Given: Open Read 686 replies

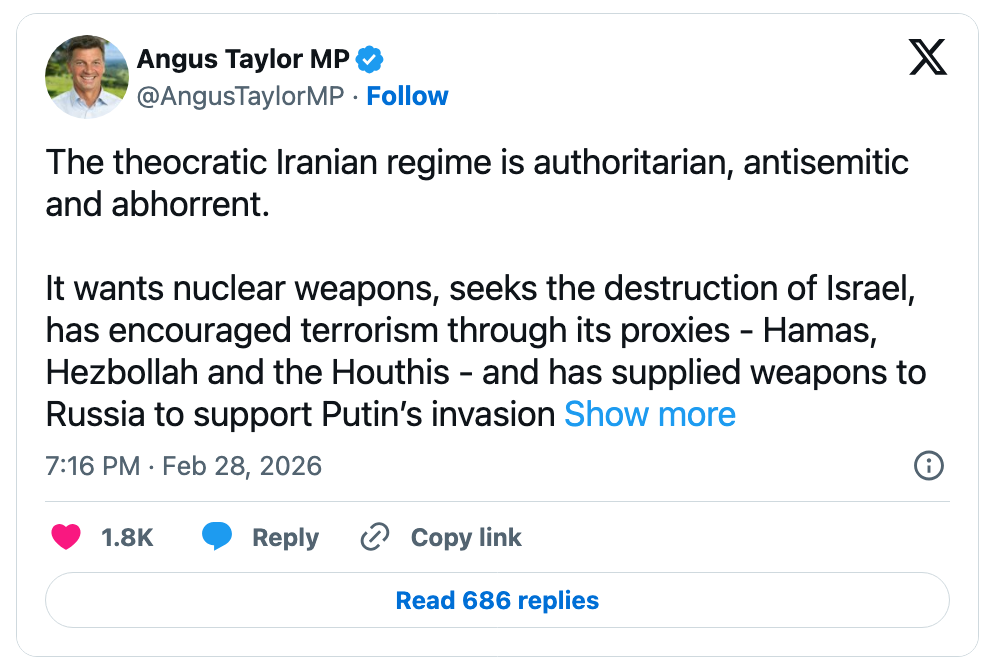Looking at the screenshot, I should point(497,600).
